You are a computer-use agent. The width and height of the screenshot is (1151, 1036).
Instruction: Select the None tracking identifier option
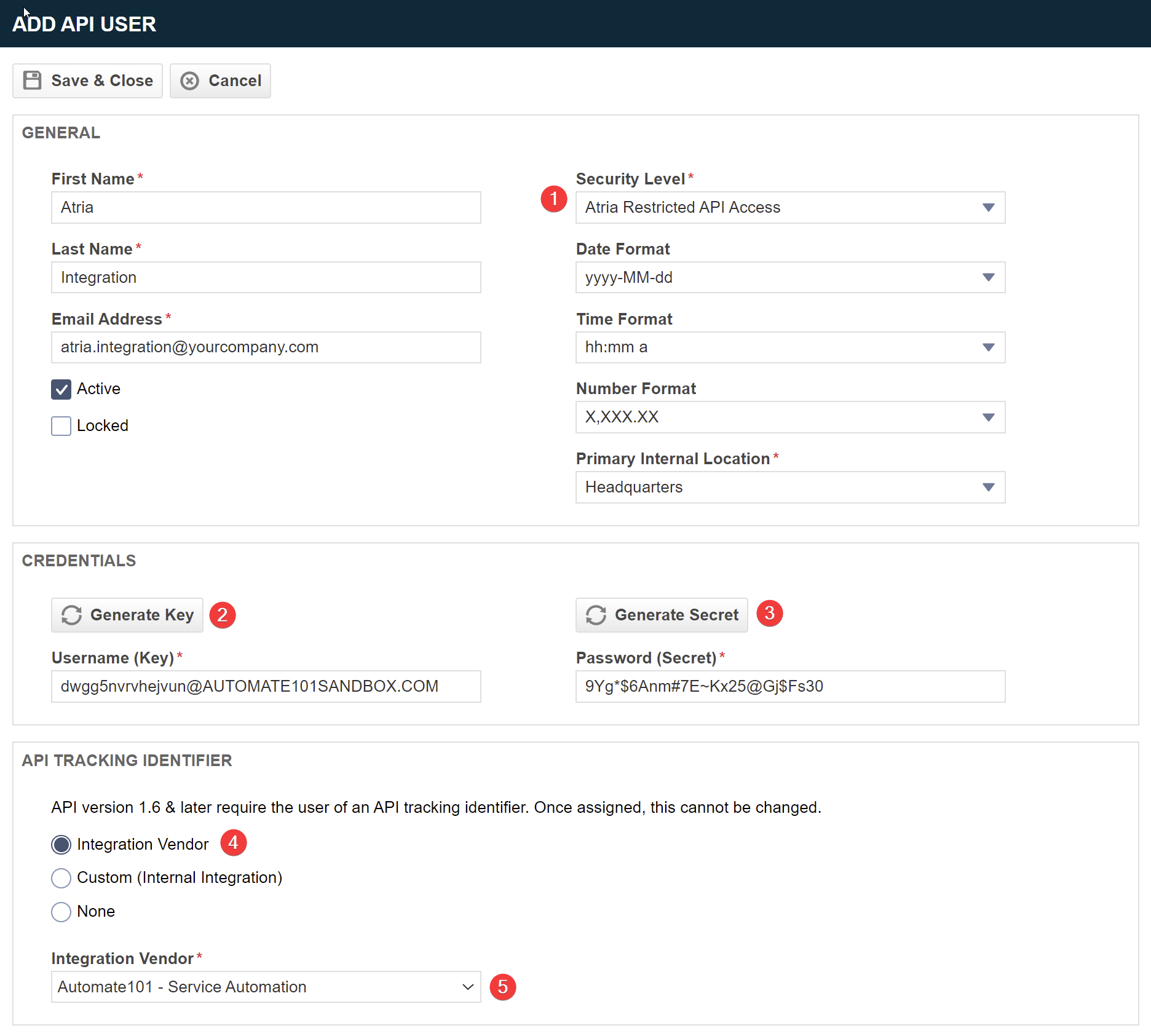pyautogui.click(x=61, y=912)
